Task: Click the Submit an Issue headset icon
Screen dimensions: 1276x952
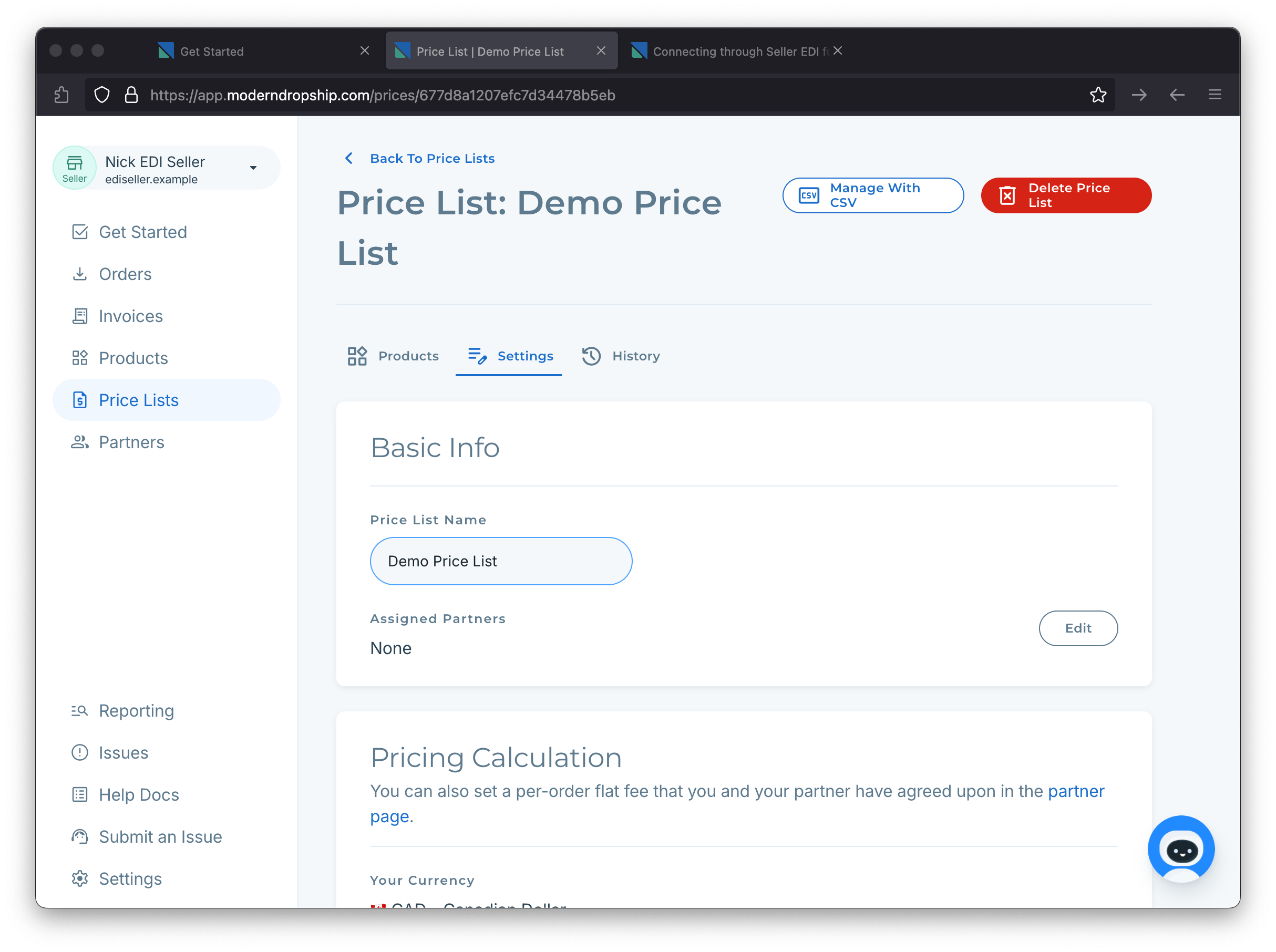Action: [79, 837]
